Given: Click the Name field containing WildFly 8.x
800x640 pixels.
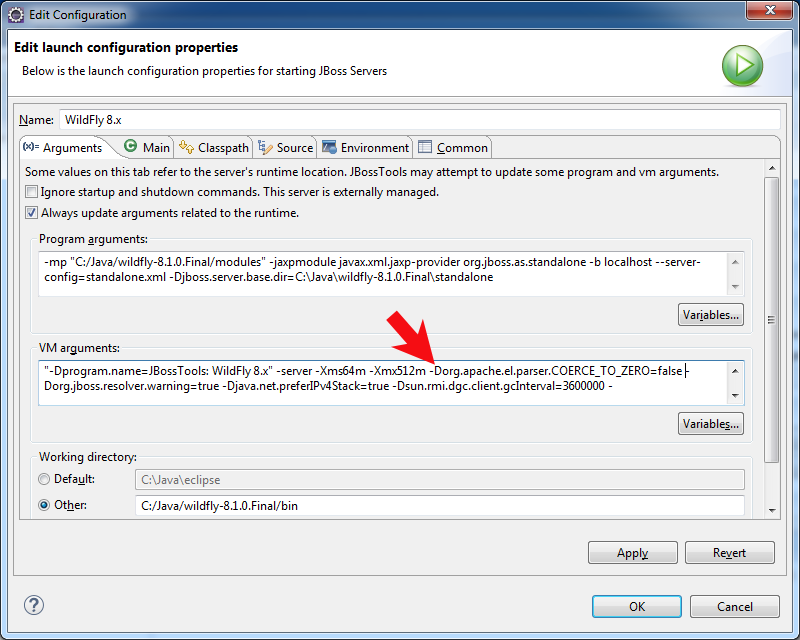Looking at the screenshot, I should 419,120.
